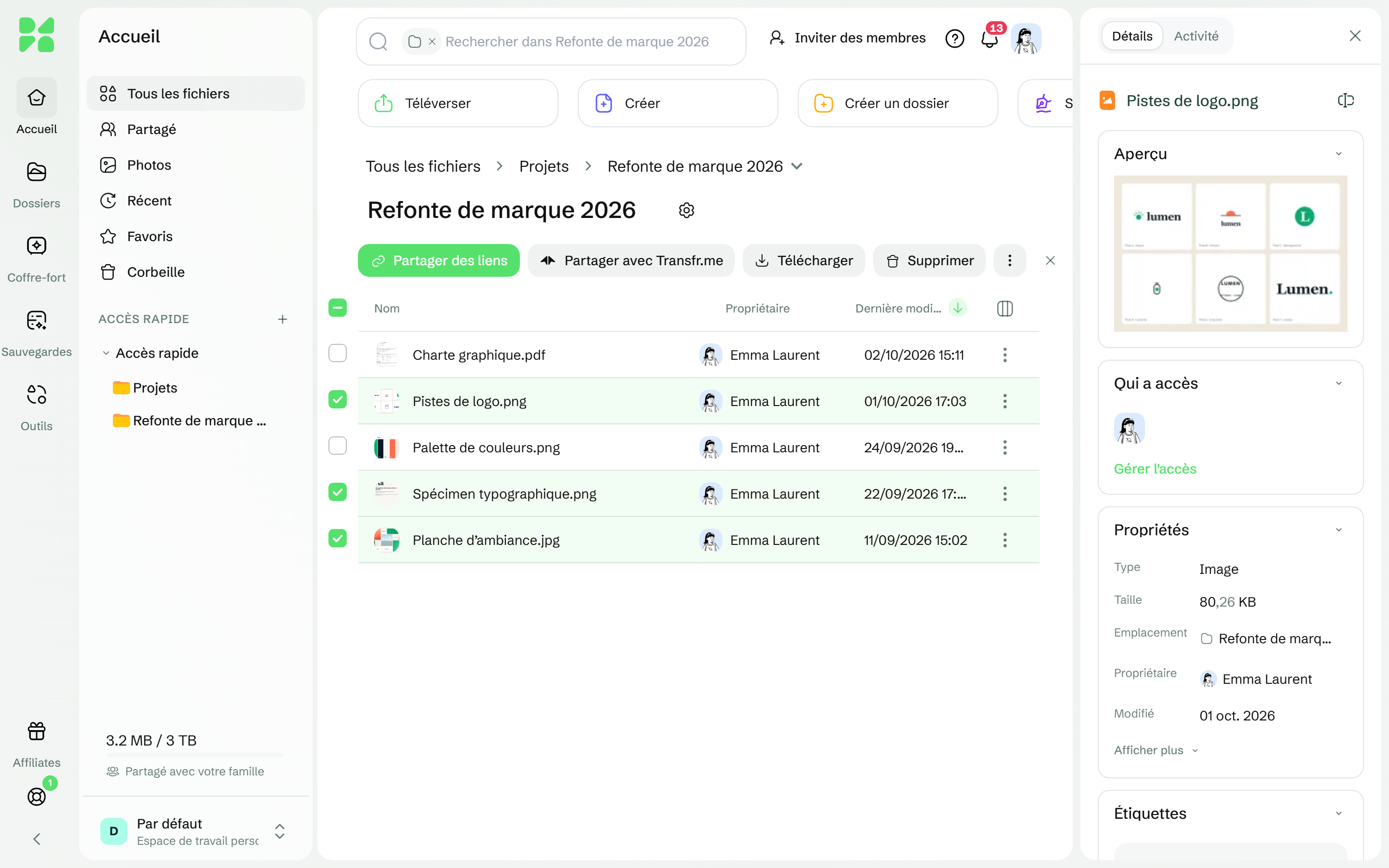1389x868 pixels.
Task: Click the Supprimer button
Action: (x=929, y=260)
